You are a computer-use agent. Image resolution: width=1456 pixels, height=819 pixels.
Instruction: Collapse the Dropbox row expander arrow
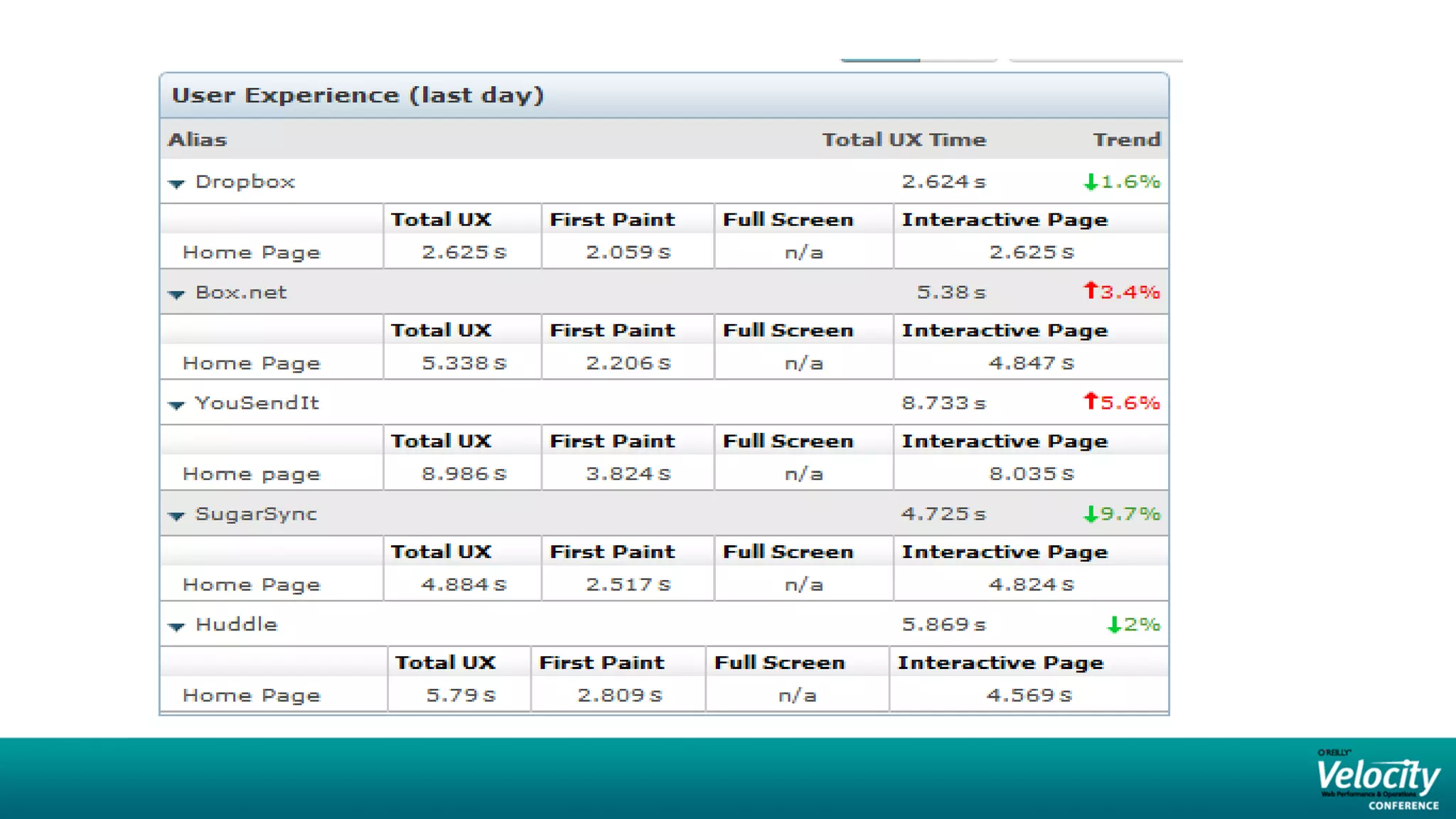click(x=176, y=183)
